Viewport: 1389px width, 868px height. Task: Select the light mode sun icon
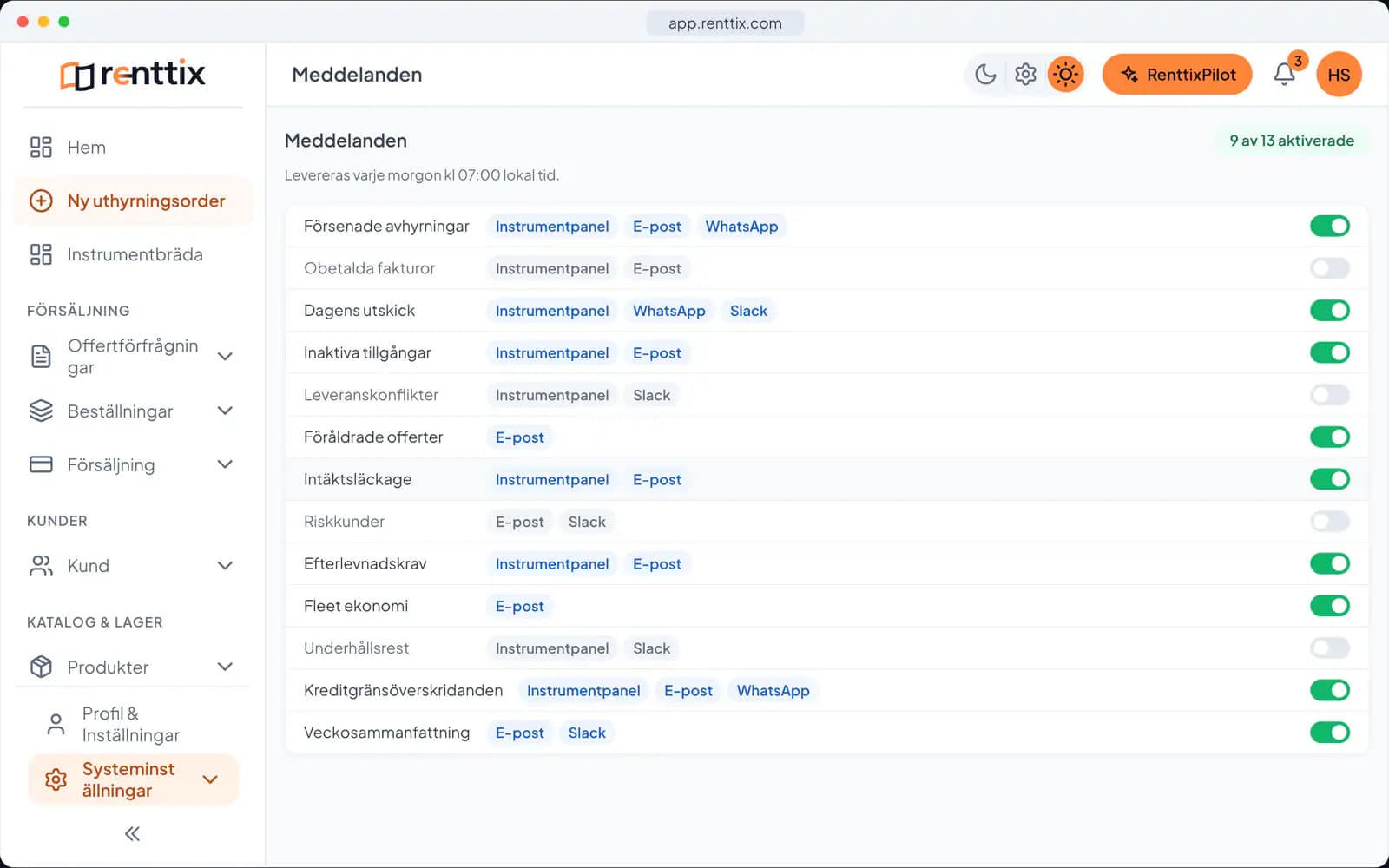click(1065, 75)
